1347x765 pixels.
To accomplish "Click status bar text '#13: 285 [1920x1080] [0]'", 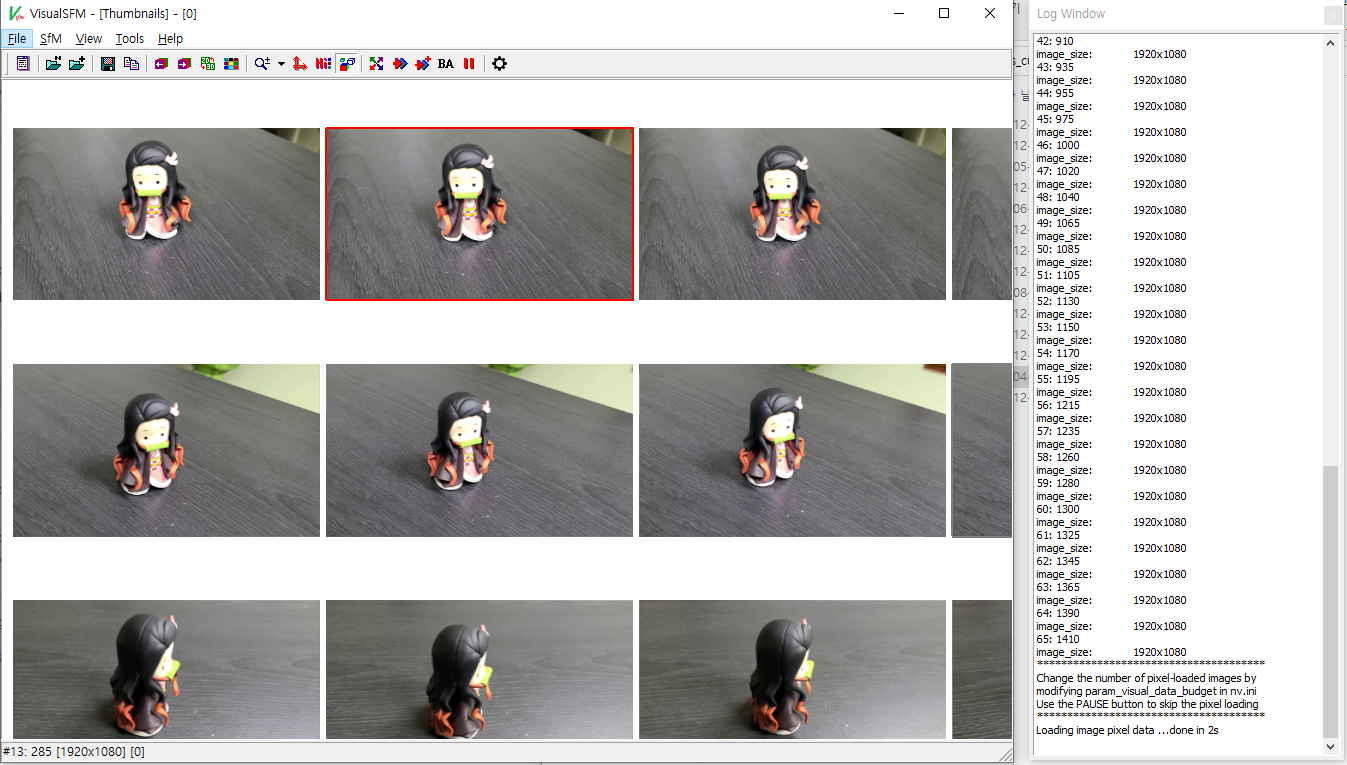I will click(x=74, y=751).
